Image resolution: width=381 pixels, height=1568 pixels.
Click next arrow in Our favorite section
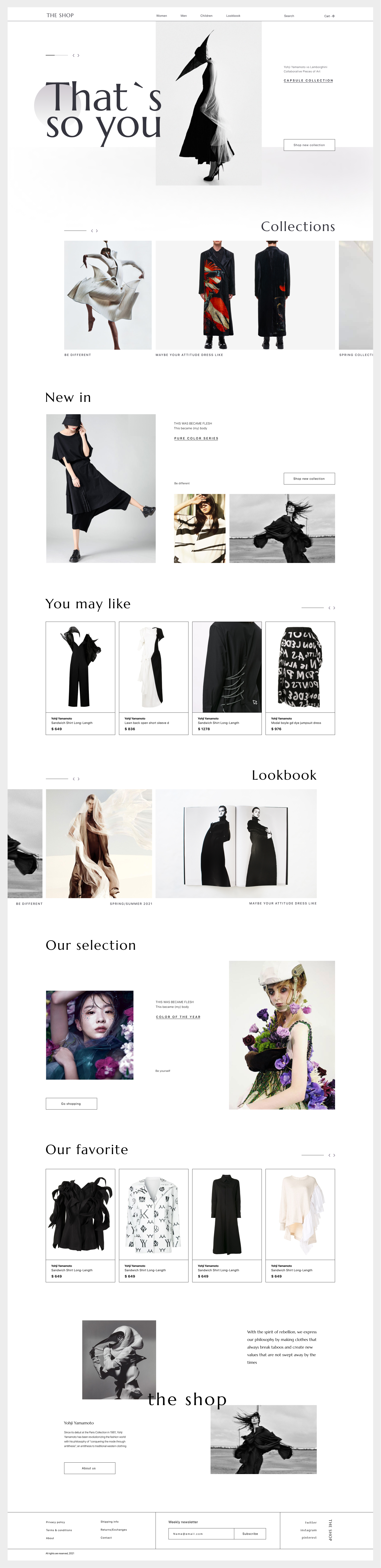click(x=334, y=1155)
